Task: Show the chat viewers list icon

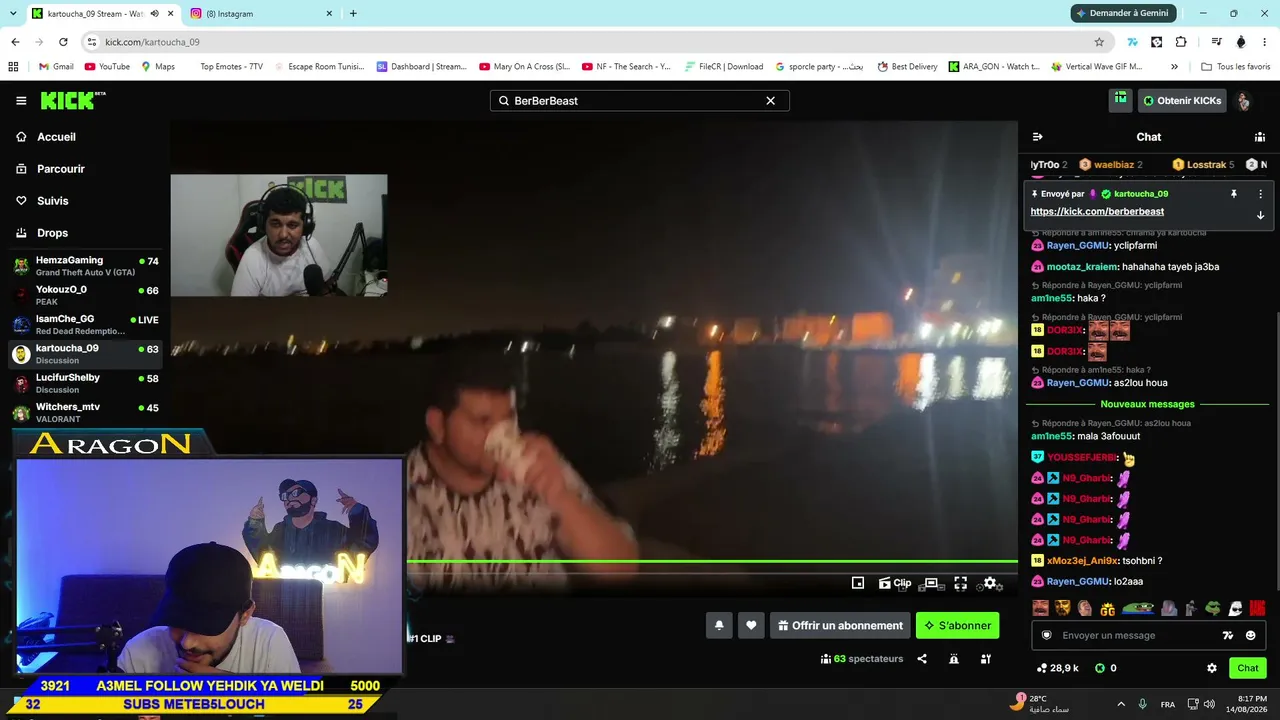Action: point(1260,137)
